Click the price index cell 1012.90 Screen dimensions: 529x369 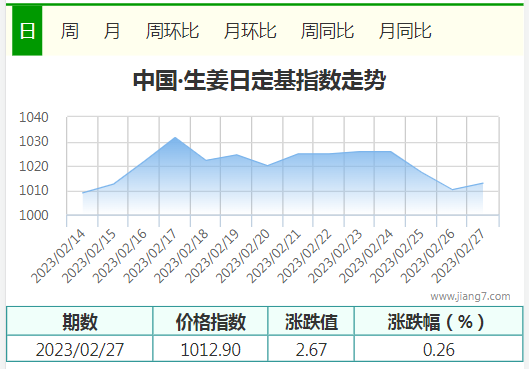[211, 349]
